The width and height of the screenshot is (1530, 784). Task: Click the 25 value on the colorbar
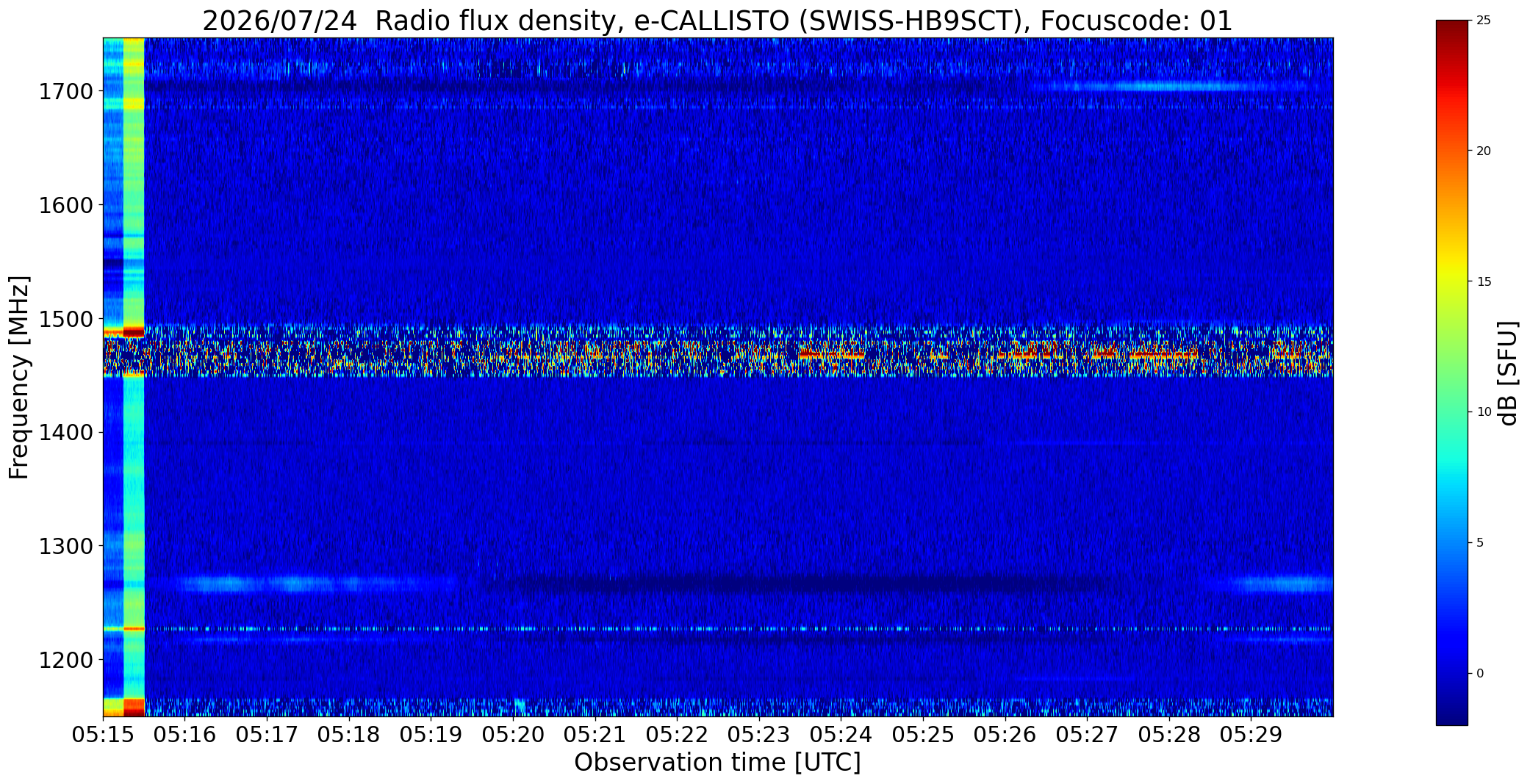pyautogui.click(x=1484, y=21)
